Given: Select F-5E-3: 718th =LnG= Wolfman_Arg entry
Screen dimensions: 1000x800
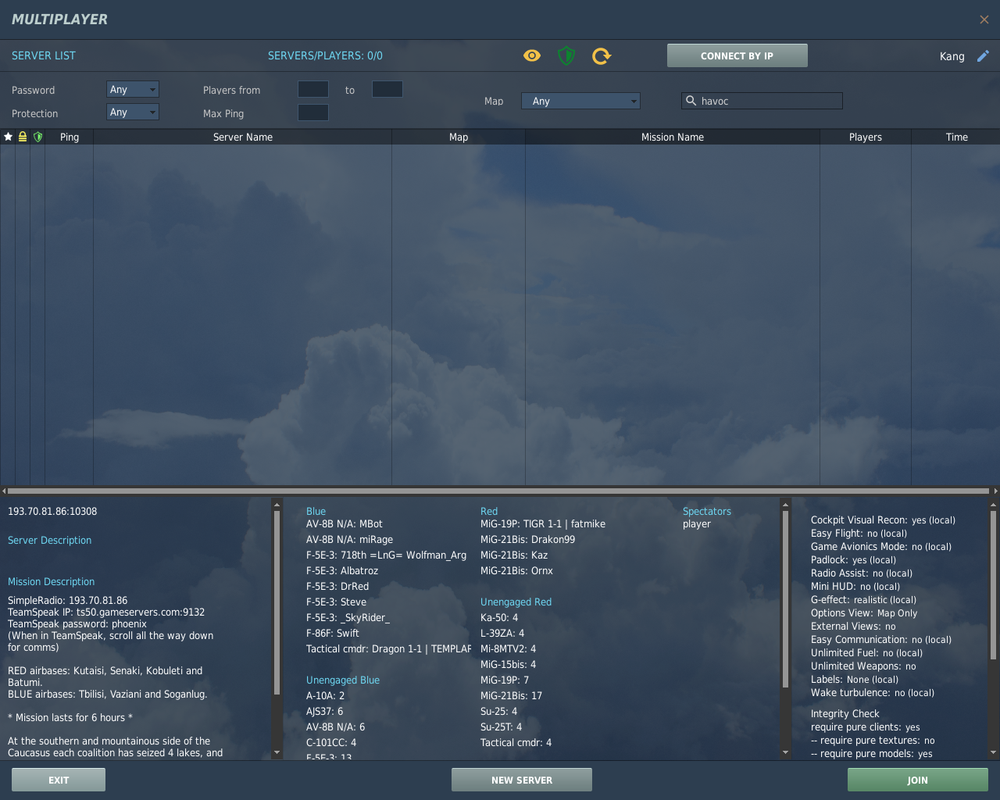Looking at the screenshot, I should coord(386,556).
